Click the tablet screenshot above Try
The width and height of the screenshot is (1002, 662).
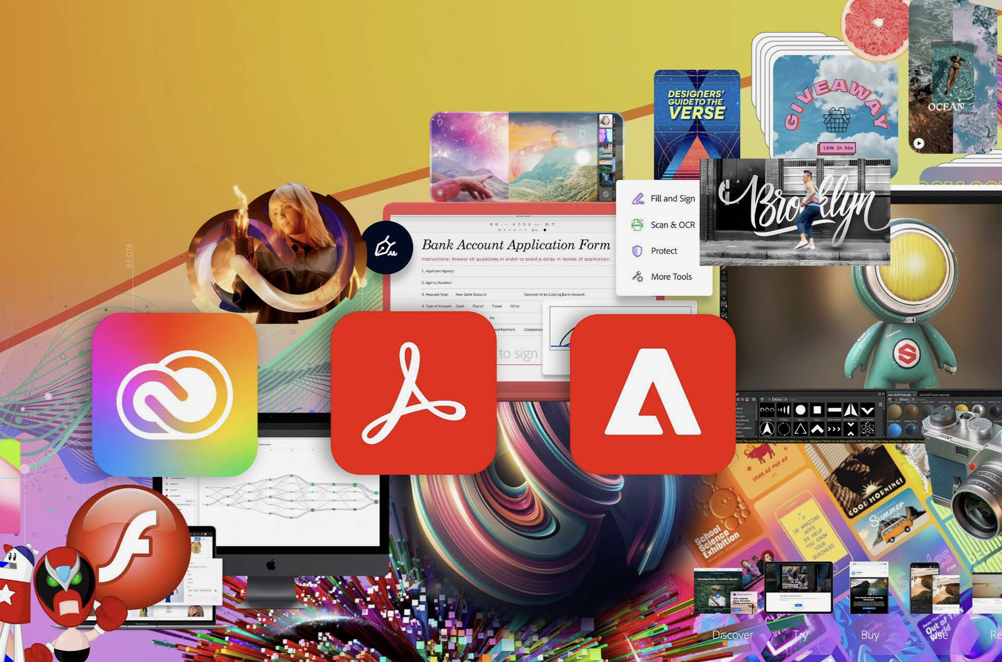tap(799, 587)
